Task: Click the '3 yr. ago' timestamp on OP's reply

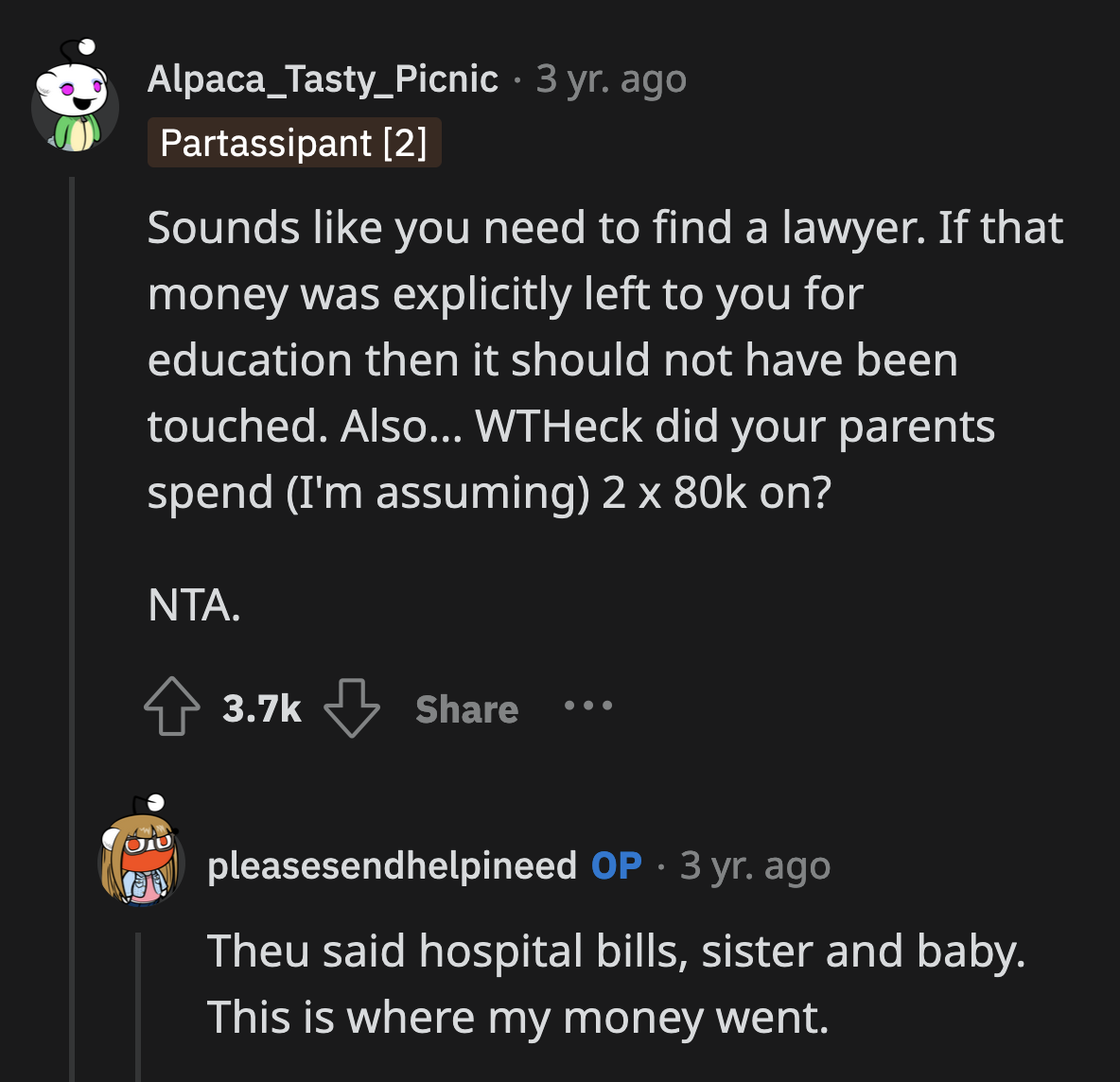Action: [x=754, y=864]
